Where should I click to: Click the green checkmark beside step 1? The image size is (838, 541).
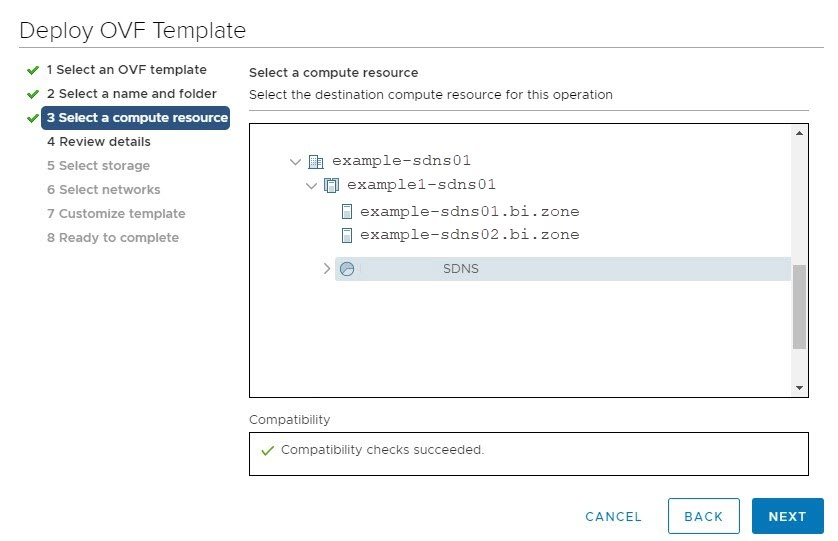(x=33, y=70)
